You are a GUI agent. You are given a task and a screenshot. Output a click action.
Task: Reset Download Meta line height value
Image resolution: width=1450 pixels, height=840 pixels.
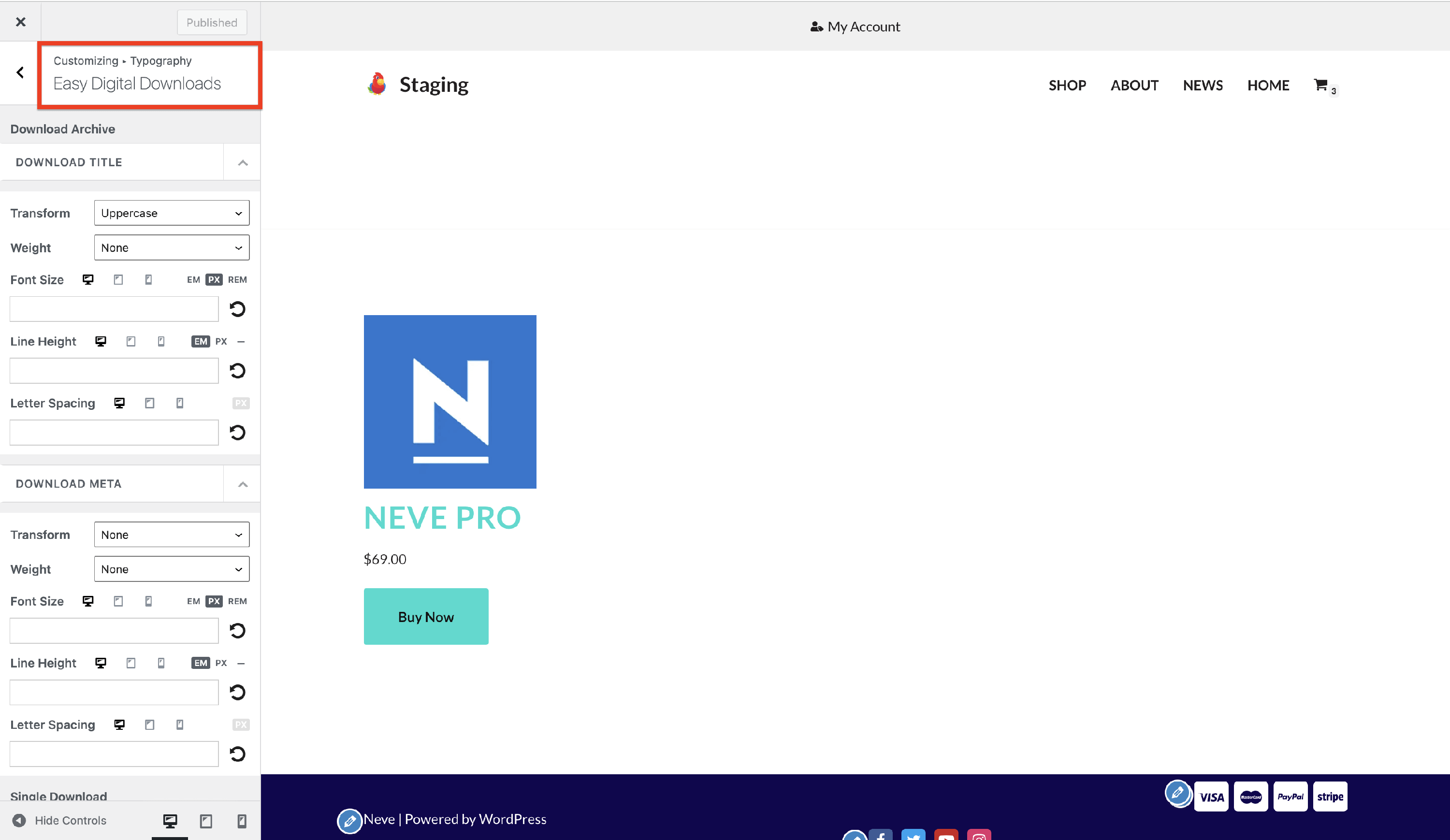pyautogui.click(x=238, y=692)
